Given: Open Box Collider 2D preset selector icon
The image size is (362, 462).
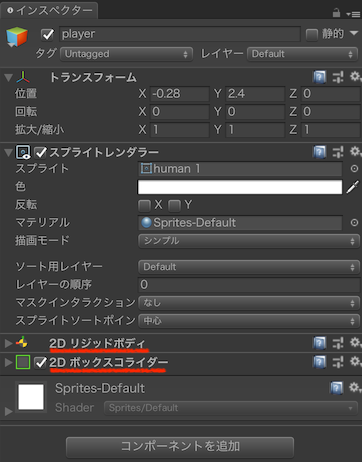Looking at the screenshot, I should 338,362.
